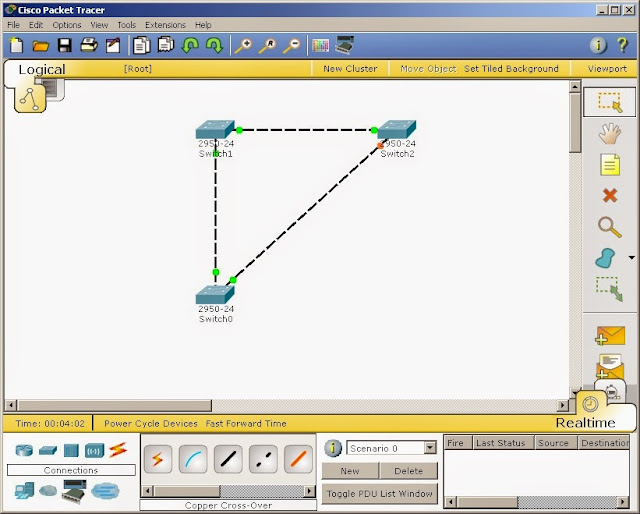The height and width of the screenshot is (514, 640).
Task: Click the New Cluster button
Action: coord(350,69)
